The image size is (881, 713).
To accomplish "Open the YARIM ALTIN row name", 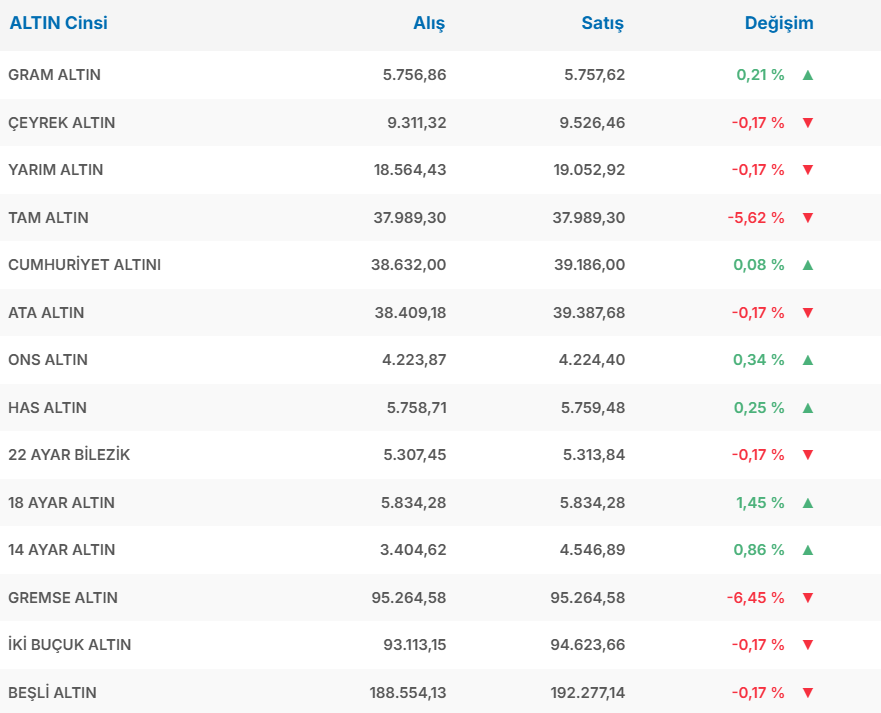I will (x=55, y=170).
